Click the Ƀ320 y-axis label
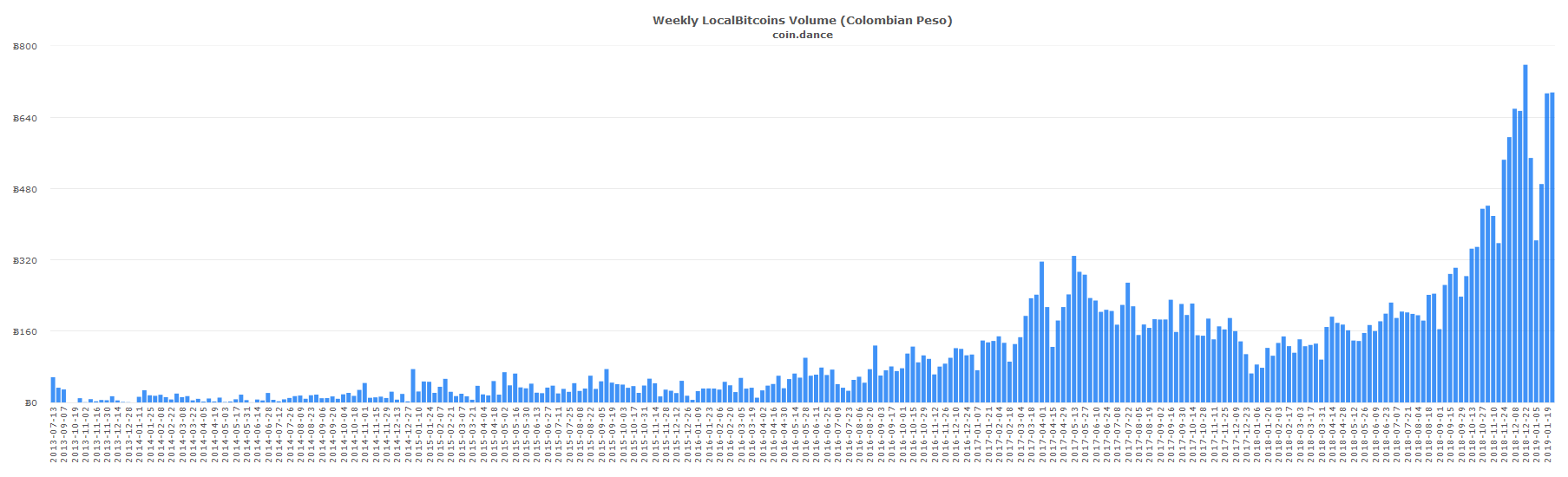This screenshot has height=477, width=1568. pyautogui.click(x=25, y=260)
